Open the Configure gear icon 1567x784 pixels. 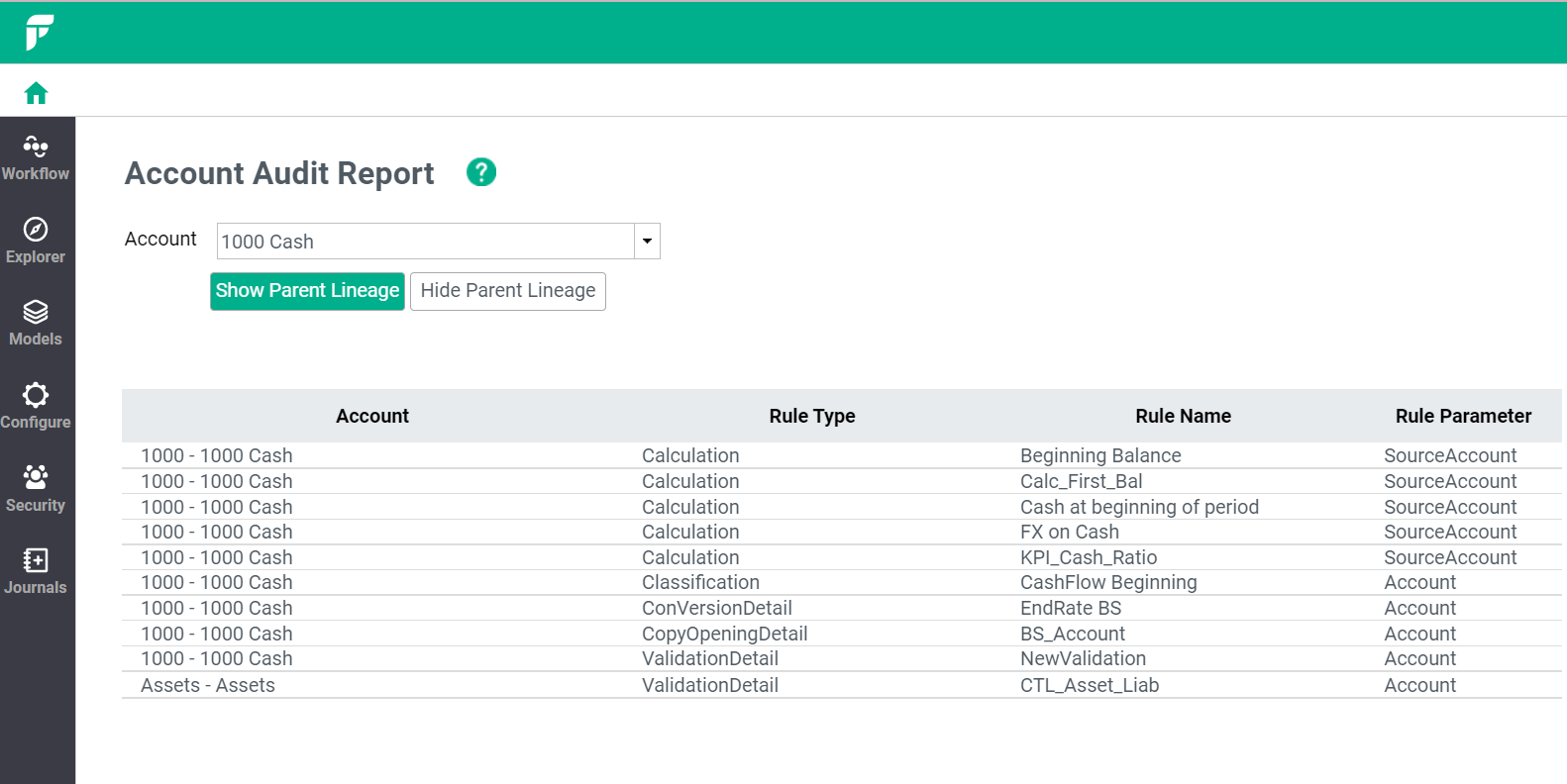coord(36,395)
